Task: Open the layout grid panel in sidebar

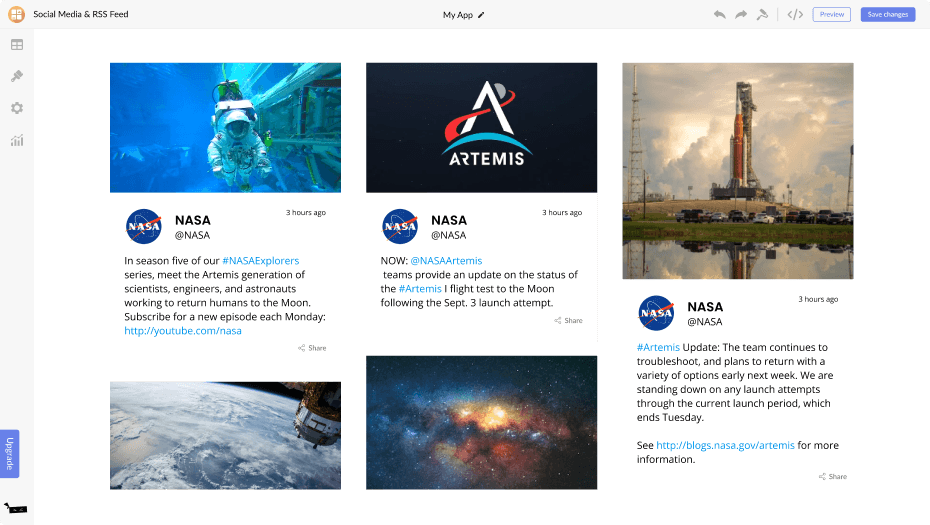Action: coord(17,44)
